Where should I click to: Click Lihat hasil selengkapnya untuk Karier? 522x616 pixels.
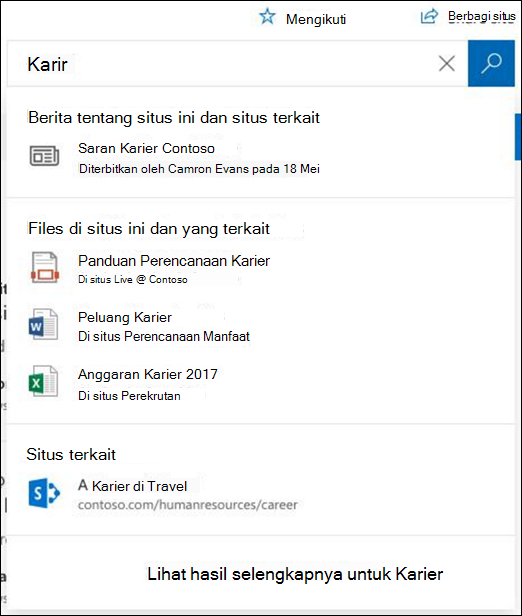(x=295, y=574)
